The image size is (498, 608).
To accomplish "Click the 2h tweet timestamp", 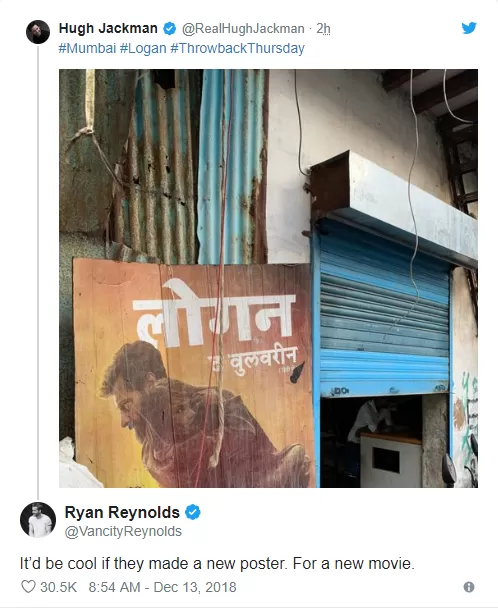I will pyautogui.click(x=323, y=29).
